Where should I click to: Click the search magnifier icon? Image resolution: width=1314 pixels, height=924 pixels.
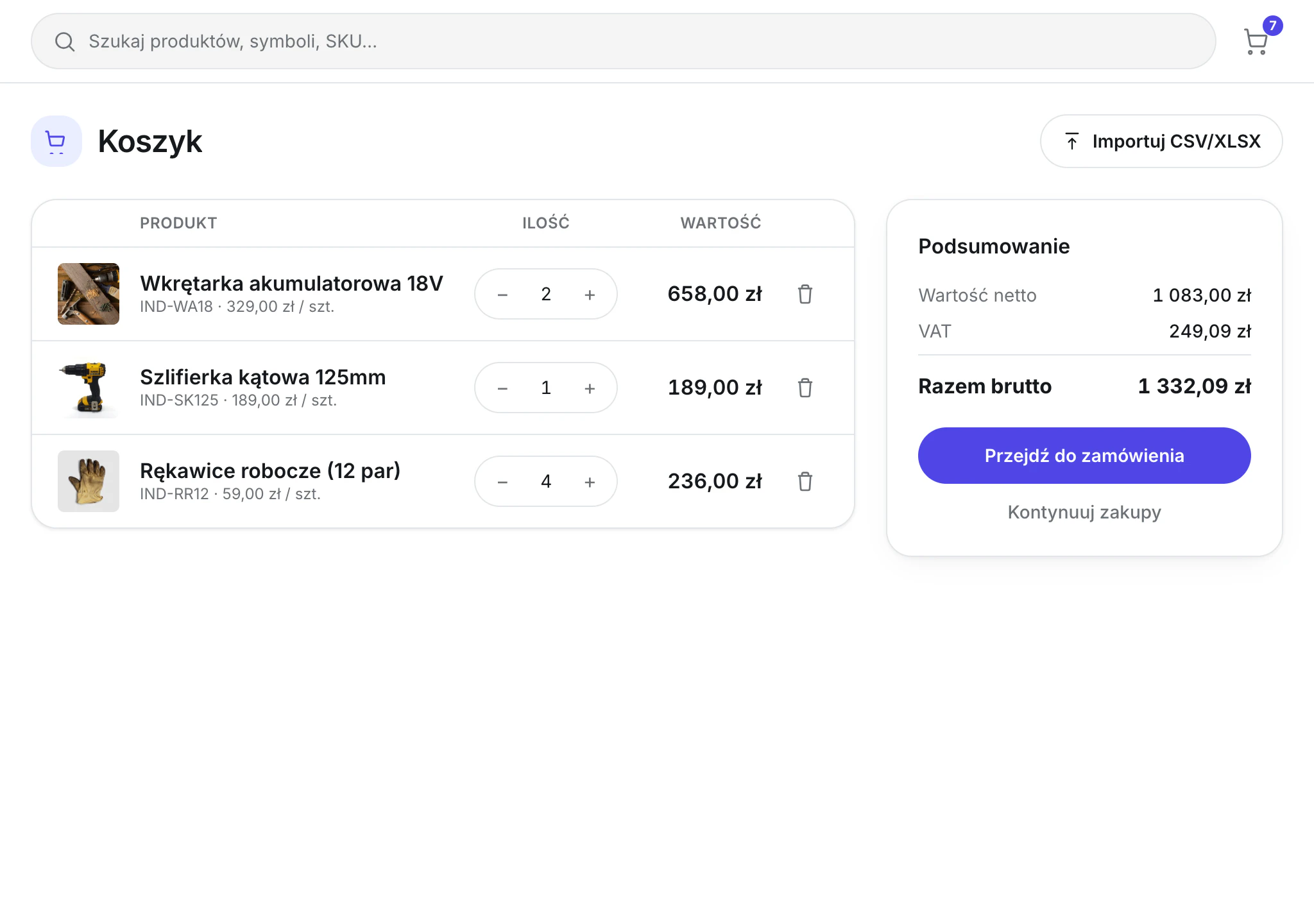(64, 42)
